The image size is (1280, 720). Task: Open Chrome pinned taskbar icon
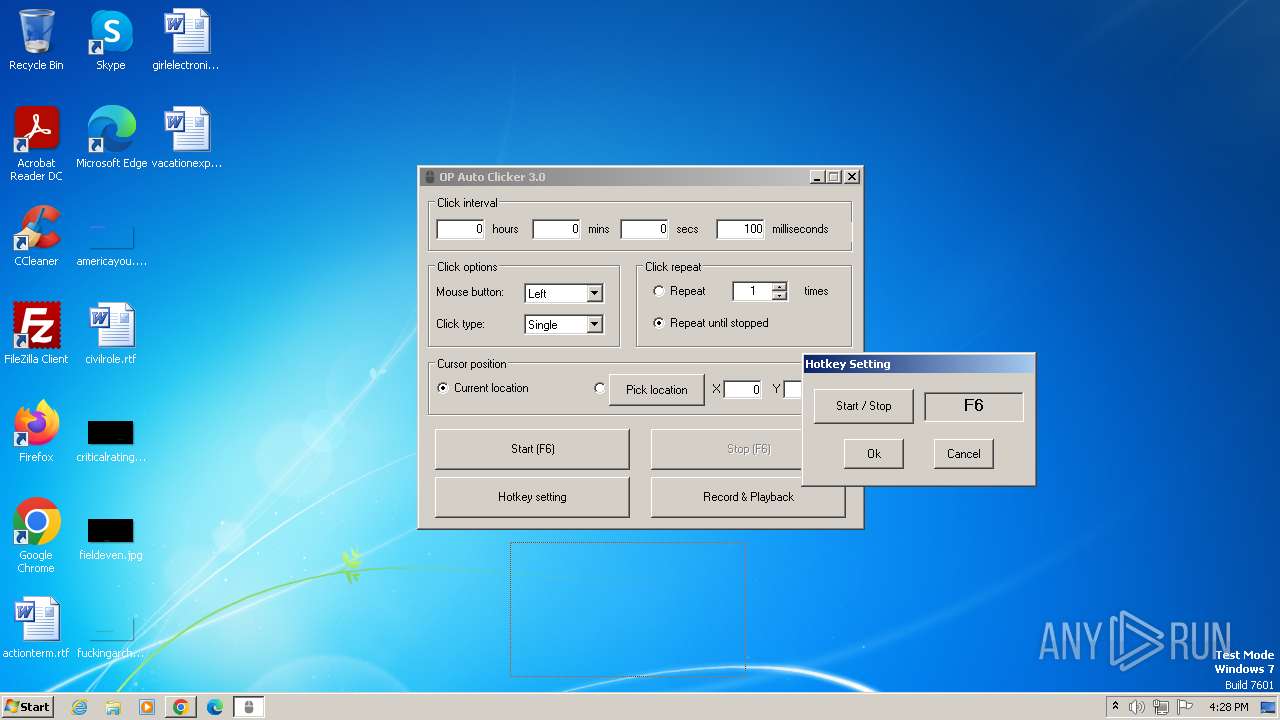click(x=181, y=707)
